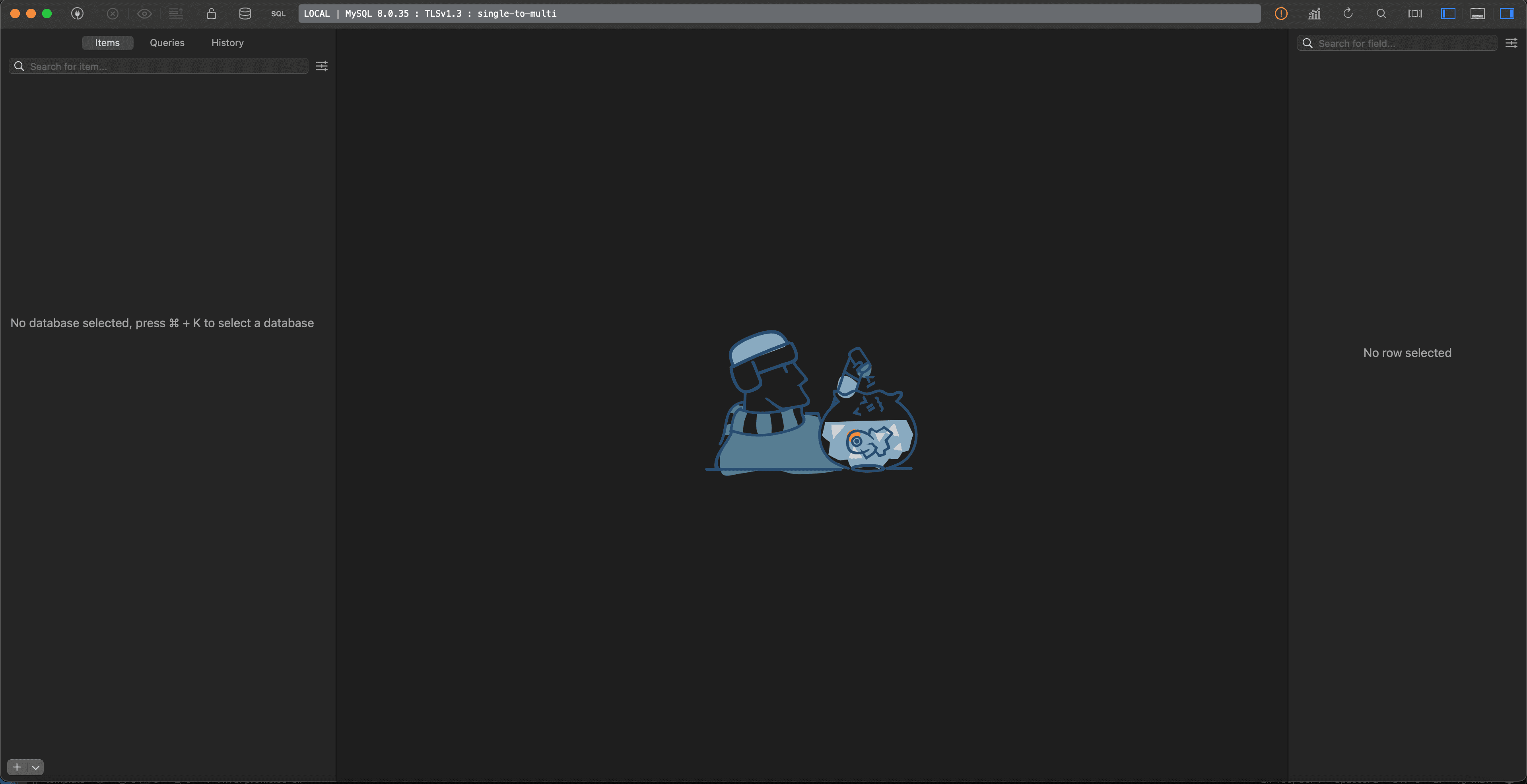
Task: Toggle the bottom console panel
Action: click(x=1478, y=13)
